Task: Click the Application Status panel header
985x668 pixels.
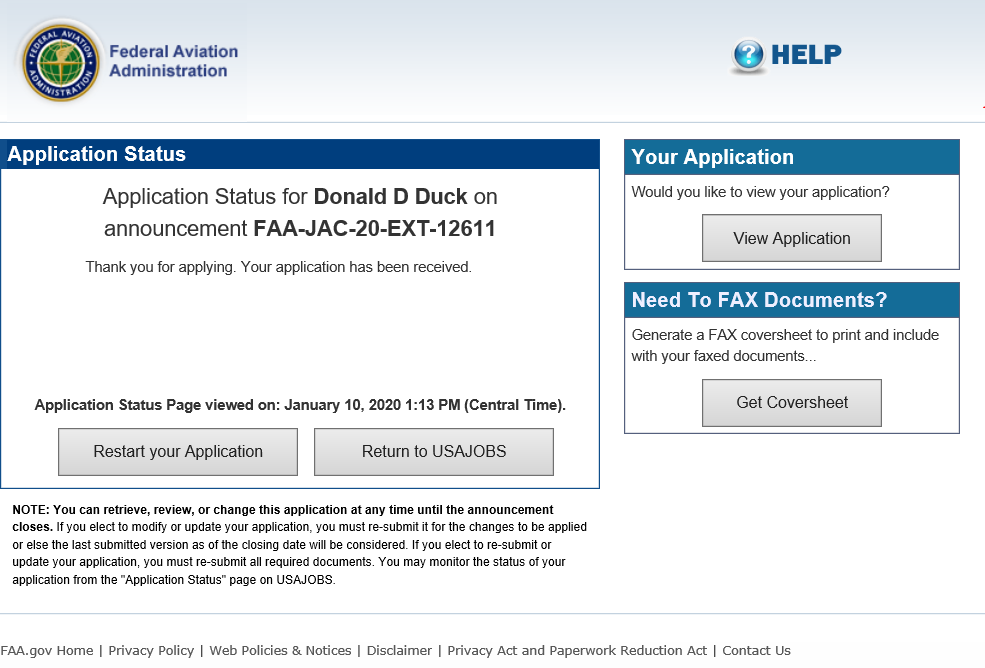Action: pos(97,155)
